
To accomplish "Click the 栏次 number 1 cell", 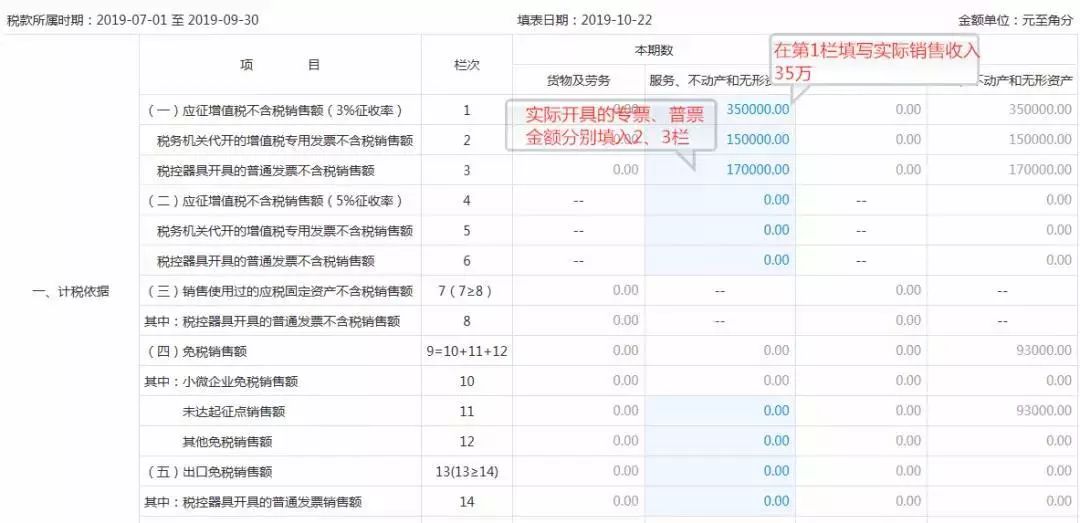I will [466, 110].
